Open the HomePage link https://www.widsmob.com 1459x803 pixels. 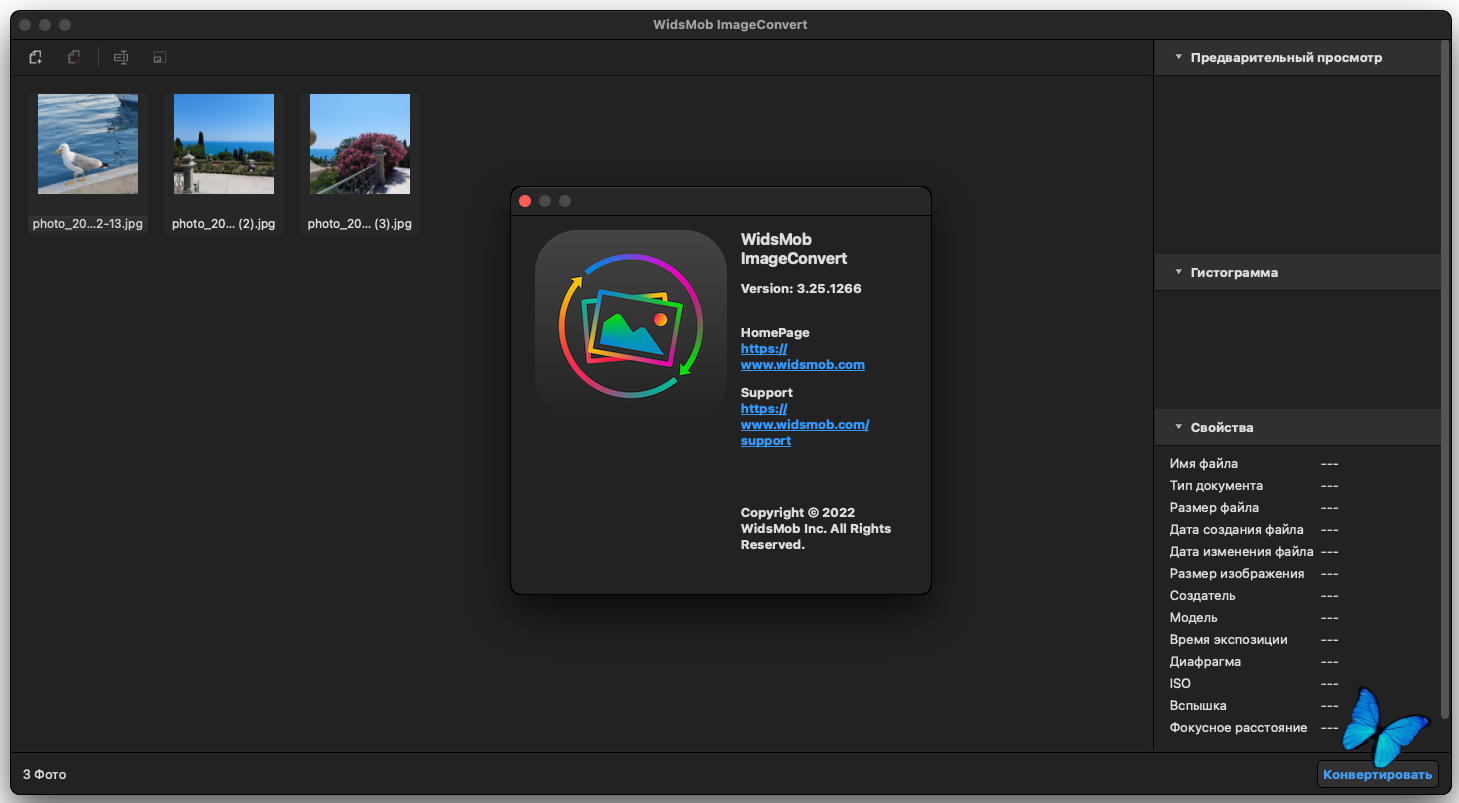point(803,357)
